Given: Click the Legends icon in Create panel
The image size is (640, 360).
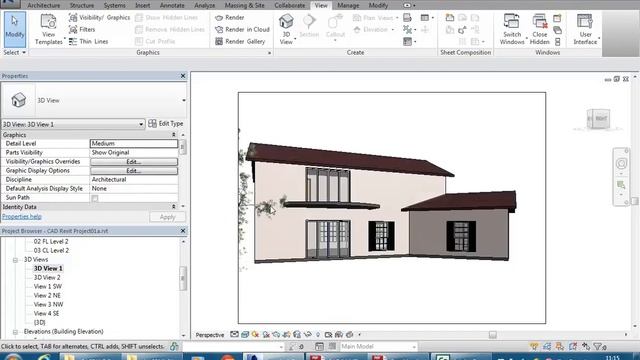Looking at the screenshot, I should point(408,41).
